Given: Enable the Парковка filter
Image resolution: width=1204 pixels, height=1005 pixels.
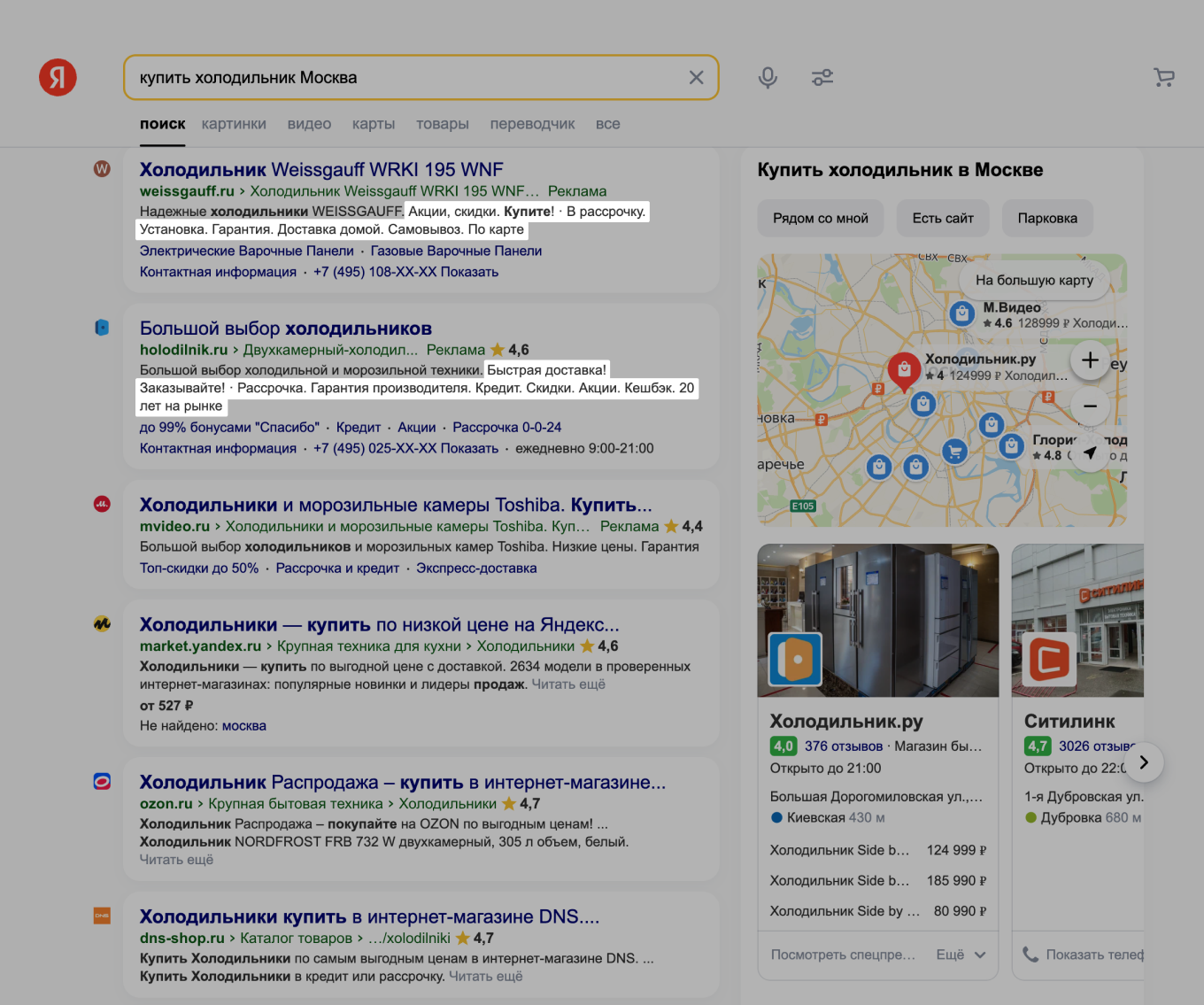Looking at the screenshot, I should click(x=1047, y=218).
